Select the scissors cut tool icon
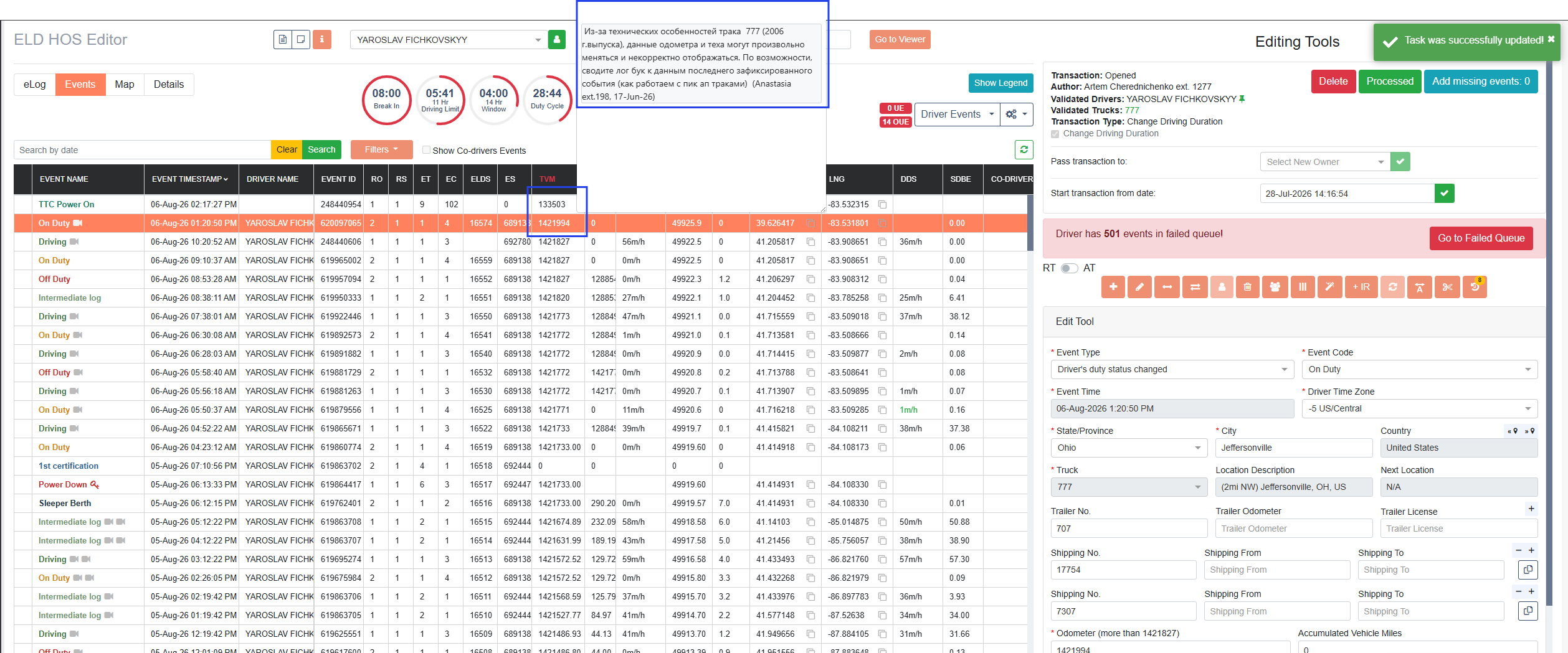This screenshot has width=1568, height=653. click(1447, 287)
